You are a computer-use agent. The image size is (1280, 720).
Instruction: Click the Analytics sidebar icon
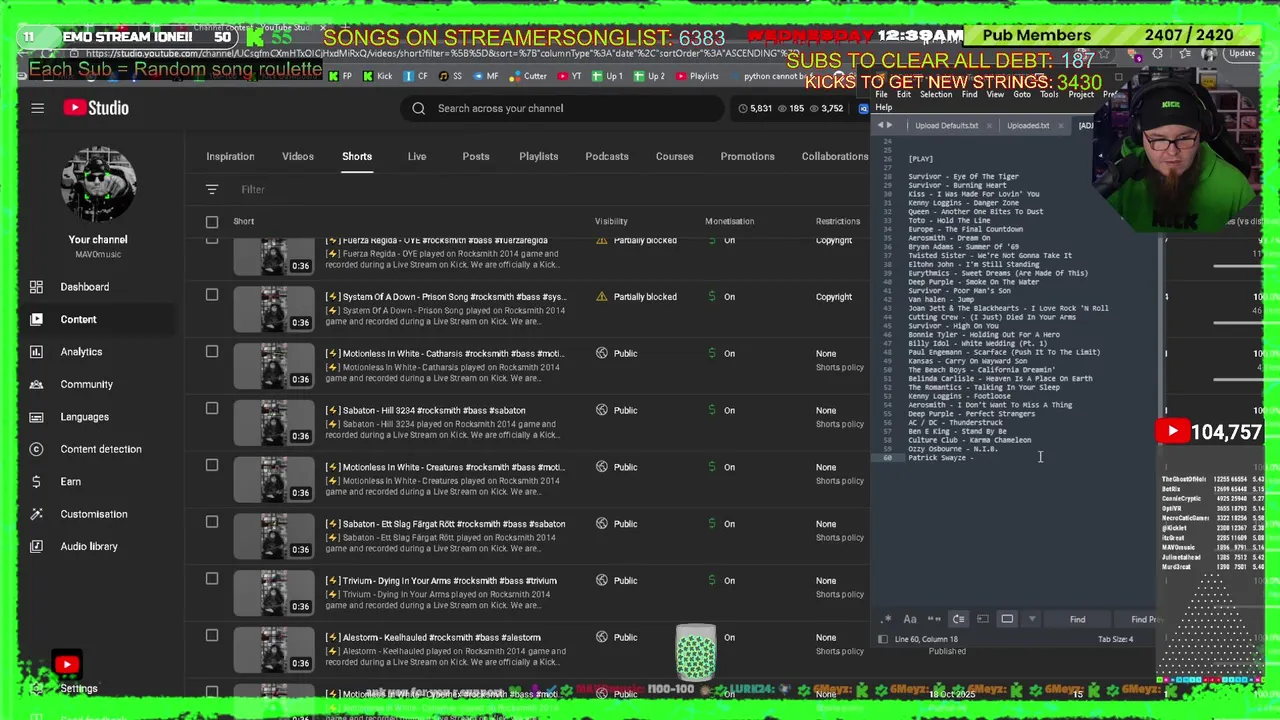pyautogui.click(x=36, y=352)
